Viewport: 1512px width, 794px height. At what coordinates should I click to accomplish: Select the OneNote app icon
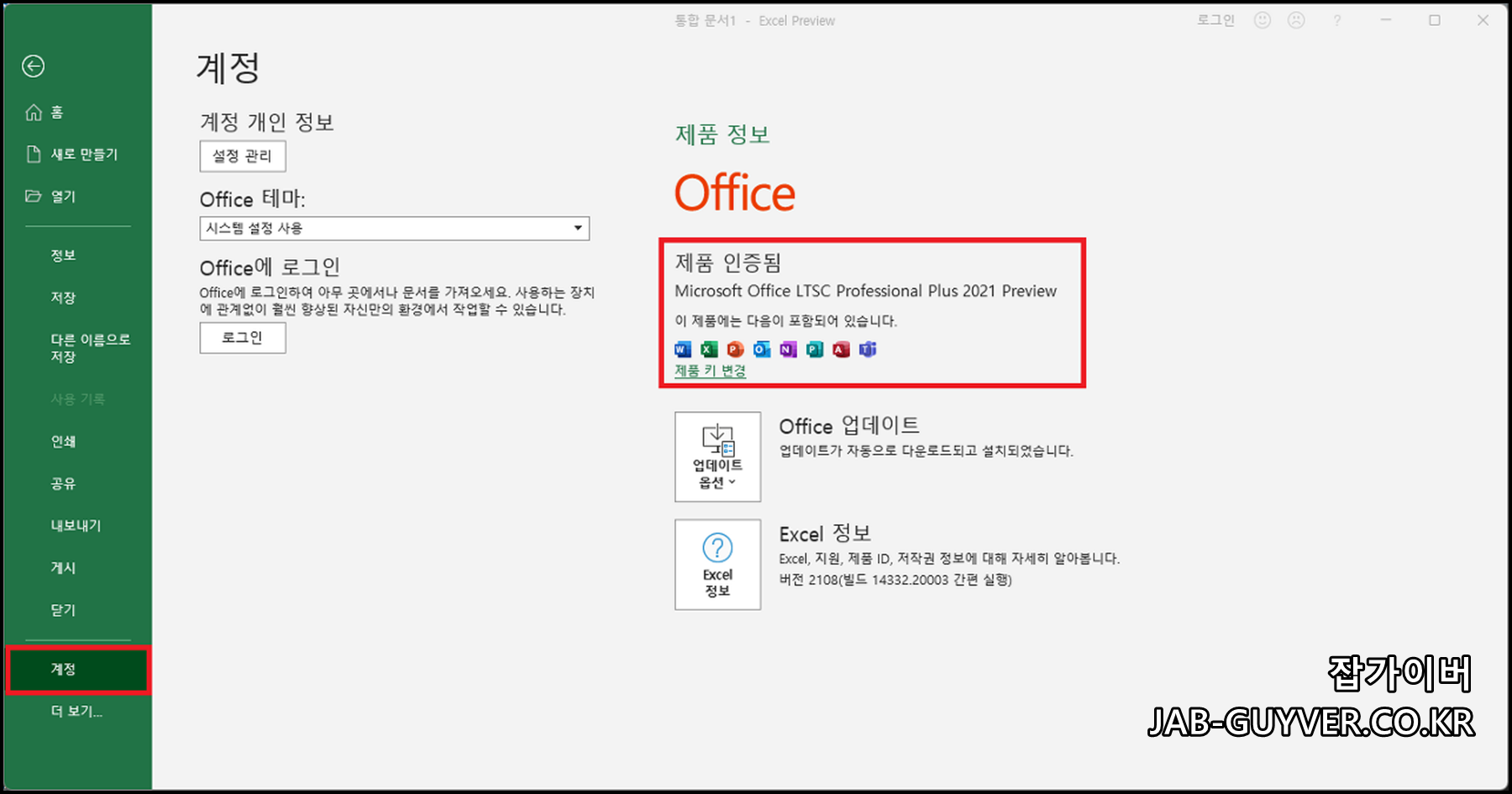[787, 350]
